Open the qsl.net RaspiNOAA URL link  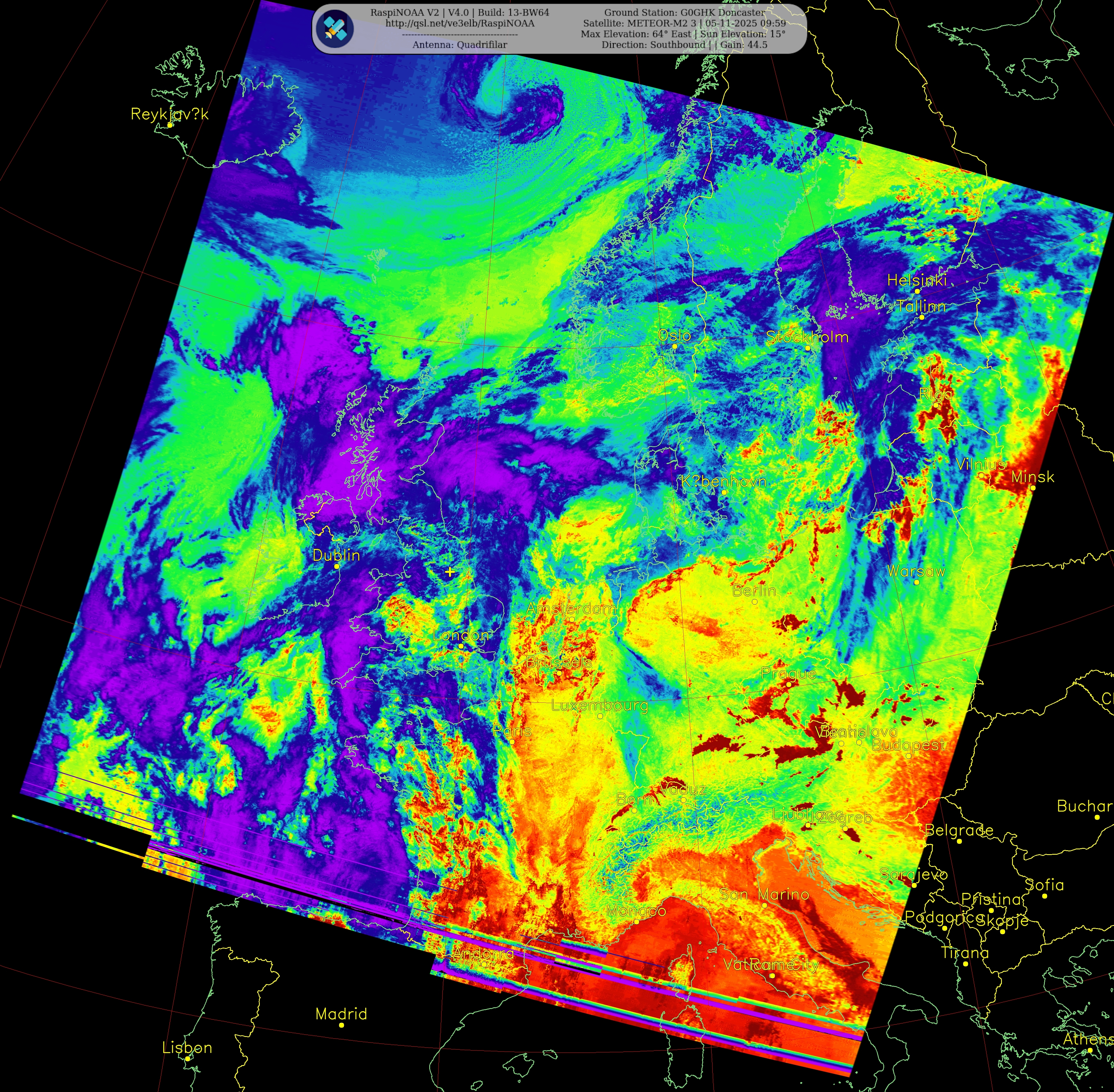point(459,23)
